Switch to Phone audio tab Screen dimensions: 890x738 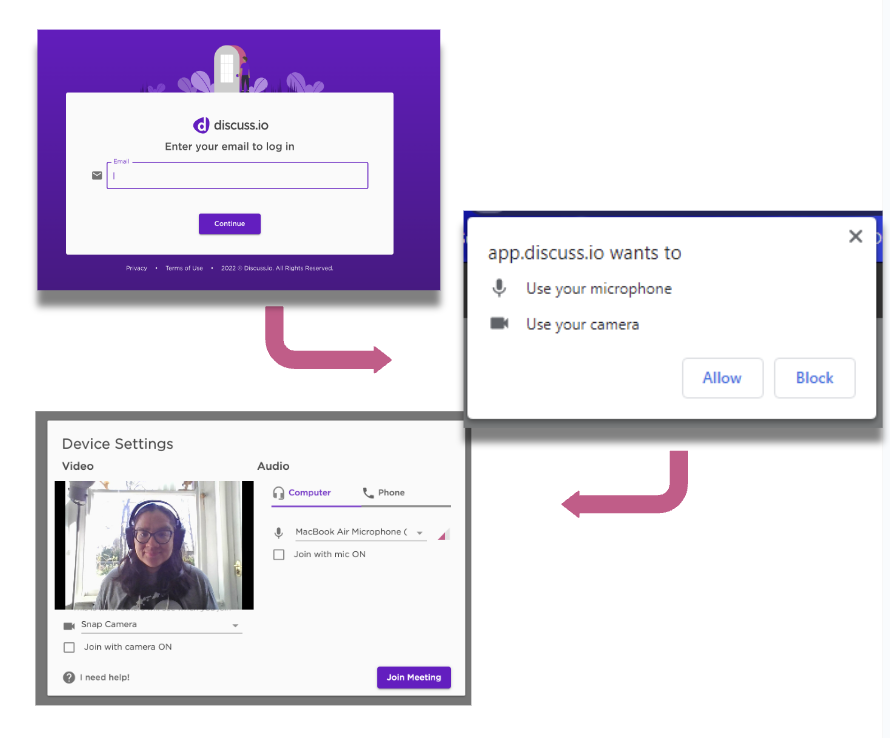tap(391, 493)
